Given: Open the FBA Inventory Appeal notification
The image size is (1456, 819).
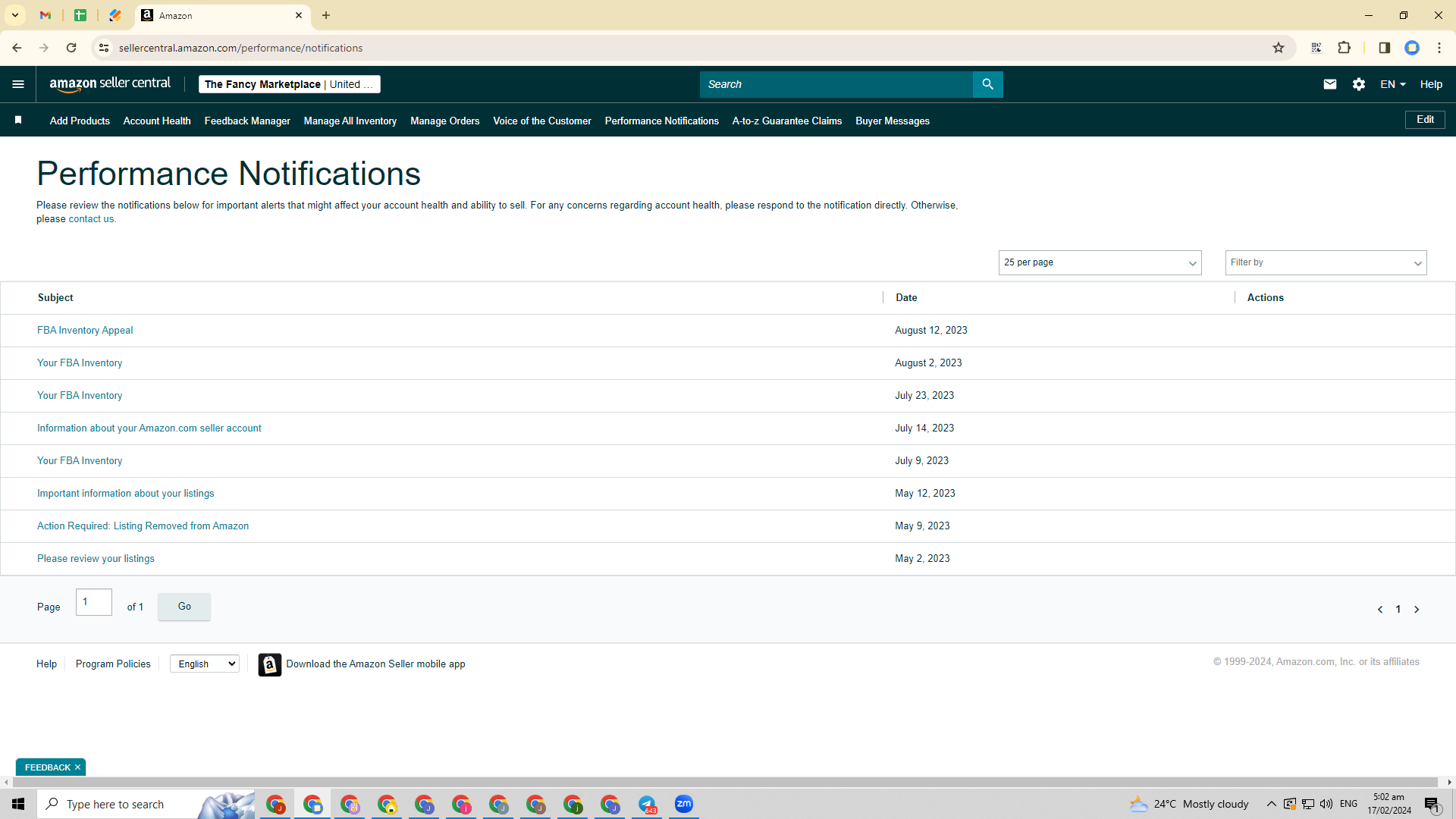Looking at the screenshot, I should point(85,331).
